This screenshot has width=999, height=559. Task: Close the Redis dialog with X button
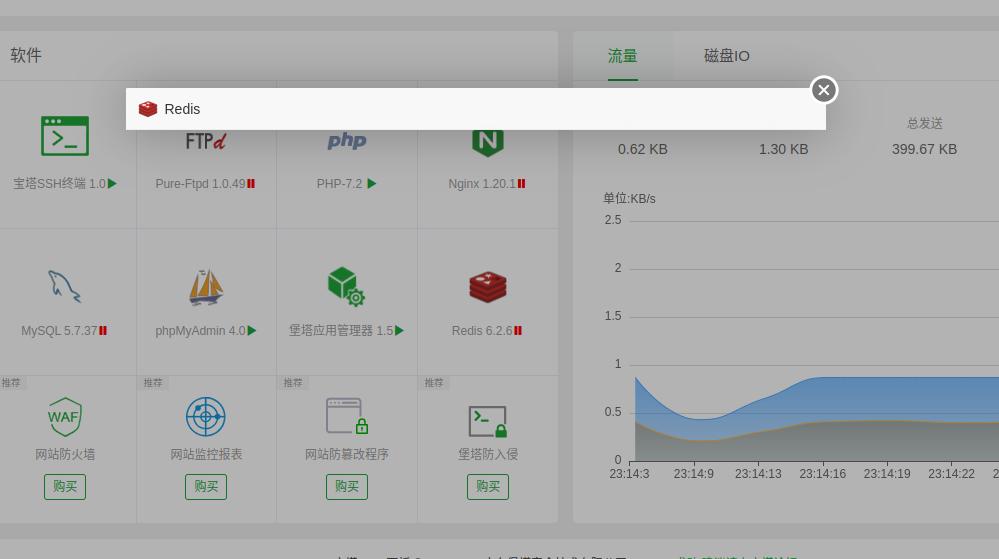click(x=824, y=90)
